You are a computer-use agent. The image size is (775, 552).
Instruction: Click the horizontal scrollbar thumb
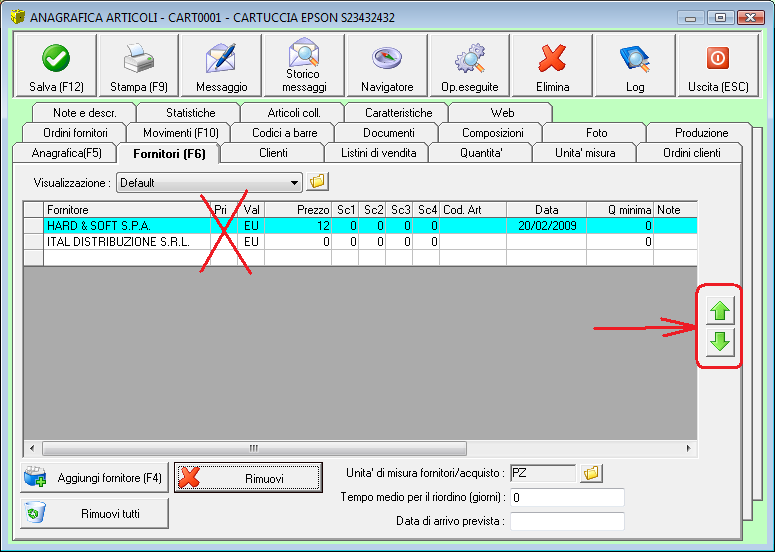(254, 448)
